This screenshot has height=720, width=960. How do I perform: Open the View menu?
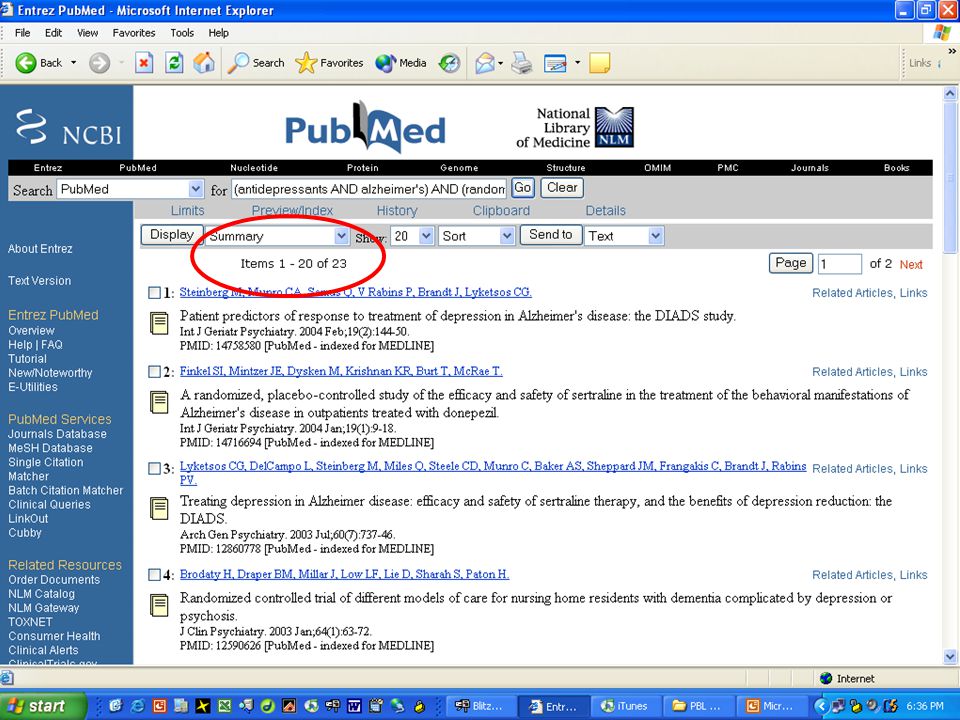click(88, 33)
